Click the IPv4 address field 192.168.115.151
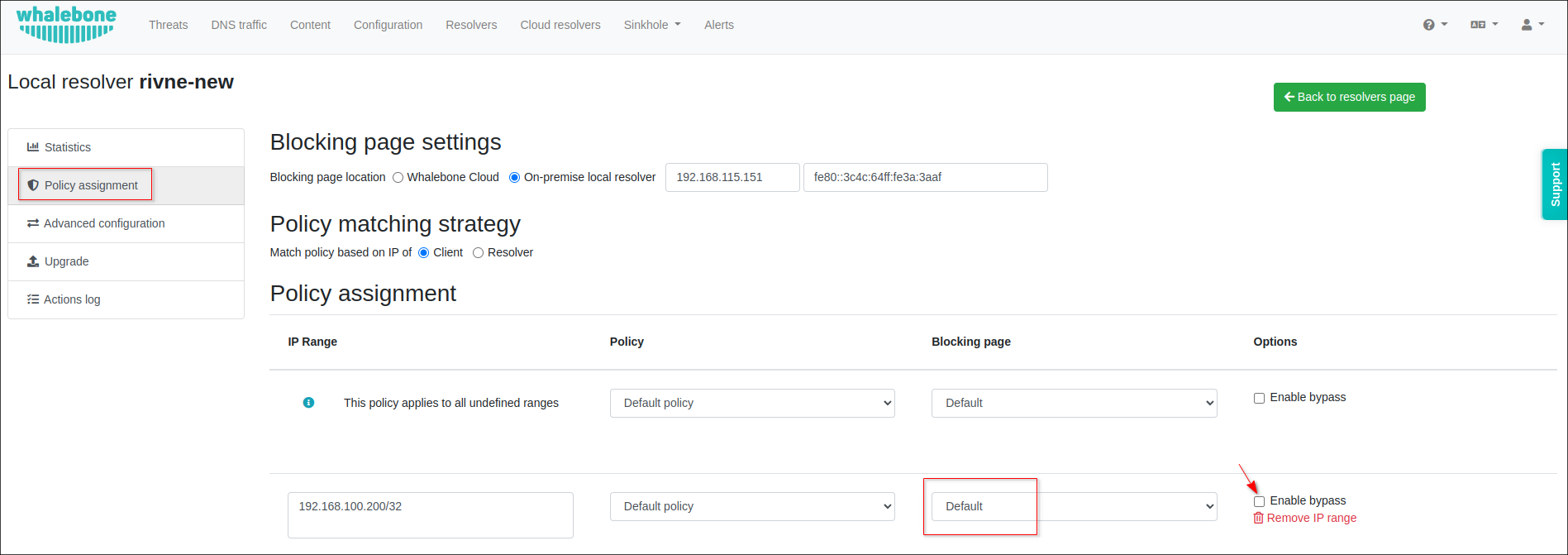Screen dimensions: 1568x555 (732, 177)
